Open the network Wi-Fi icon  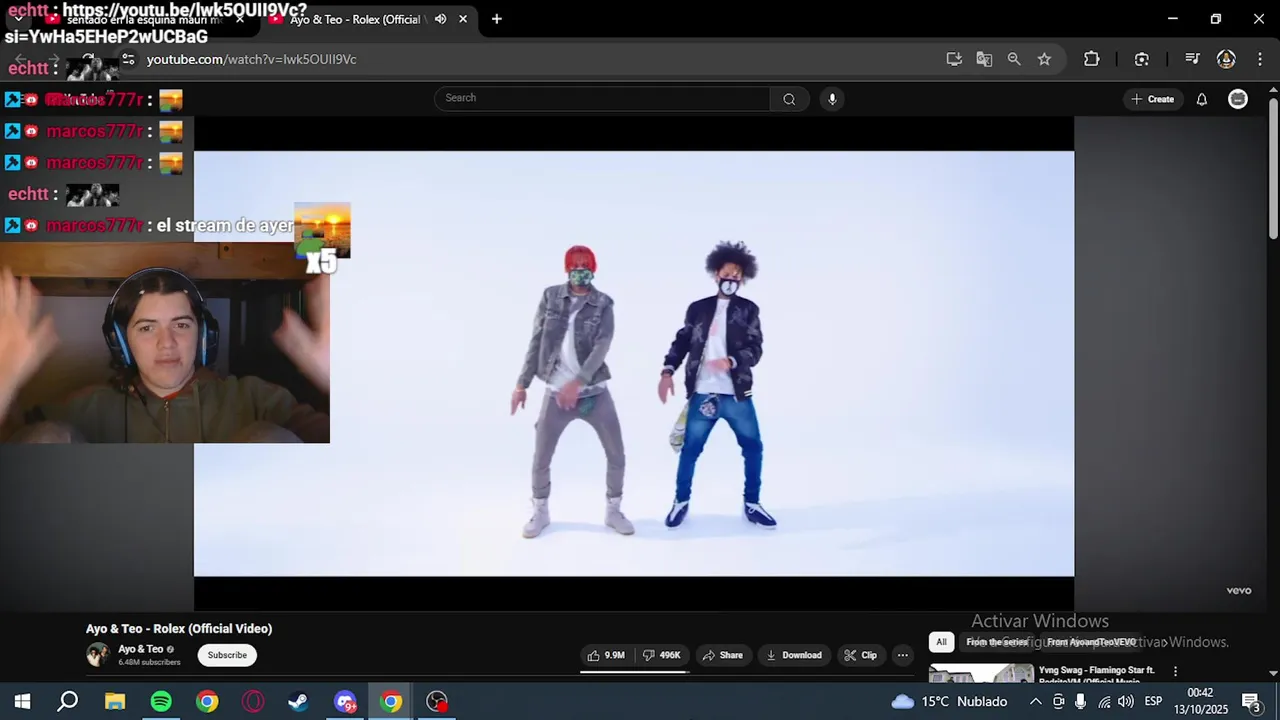coord(1104,701)
